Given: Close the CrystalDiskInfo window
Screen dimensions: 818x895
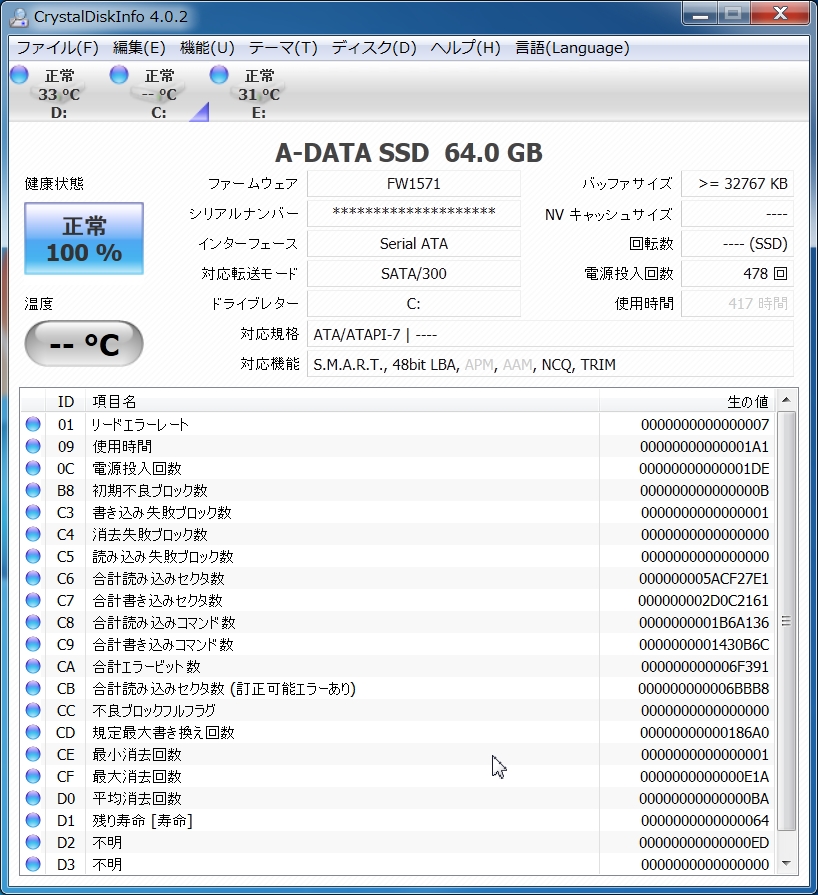Looking at the screenshot, I should coord(780,14).
